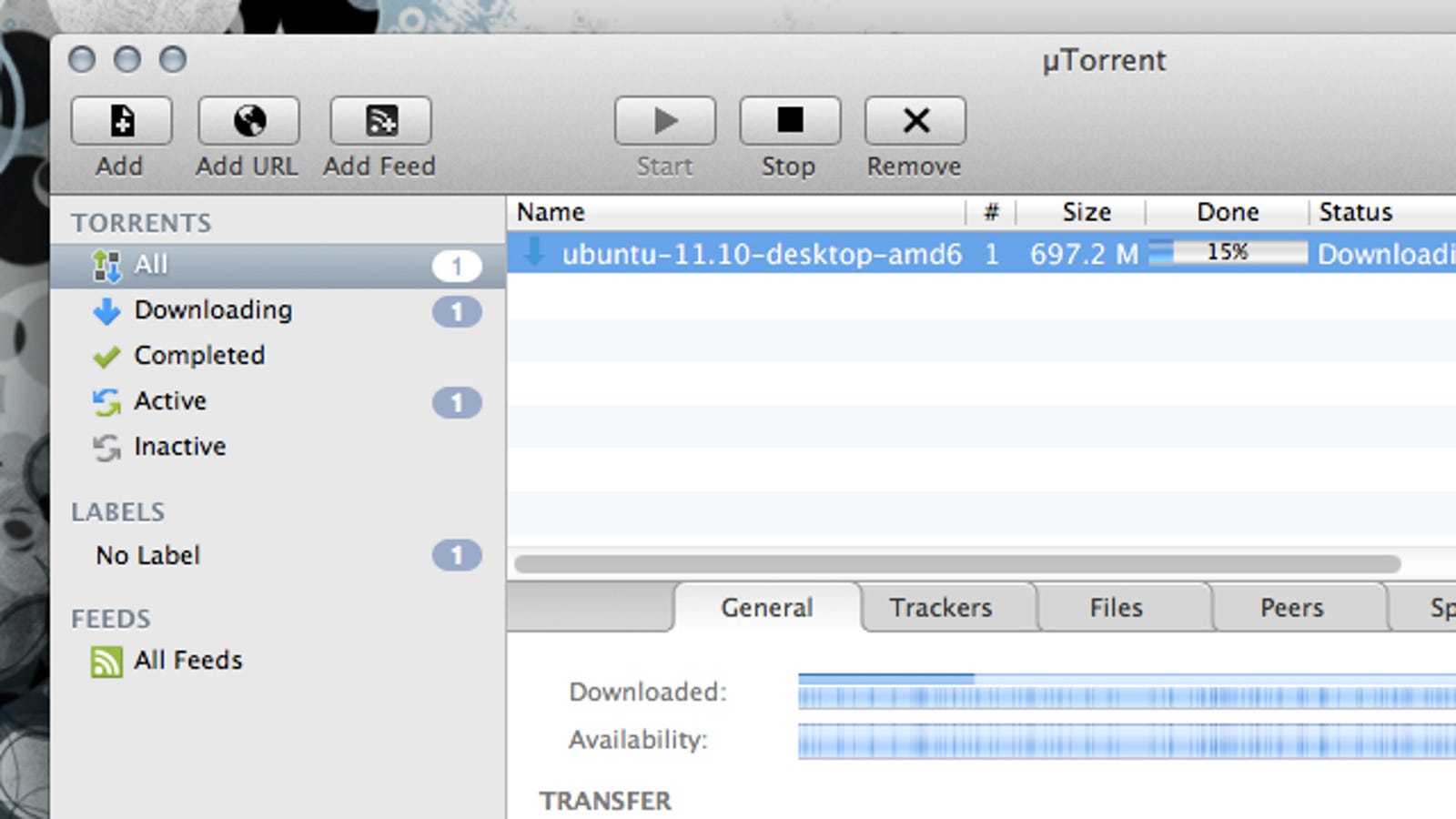This screenshot has height=819, width=1456.
Task: Zoom the µTorrent window
Action: [x=173, y=60]
